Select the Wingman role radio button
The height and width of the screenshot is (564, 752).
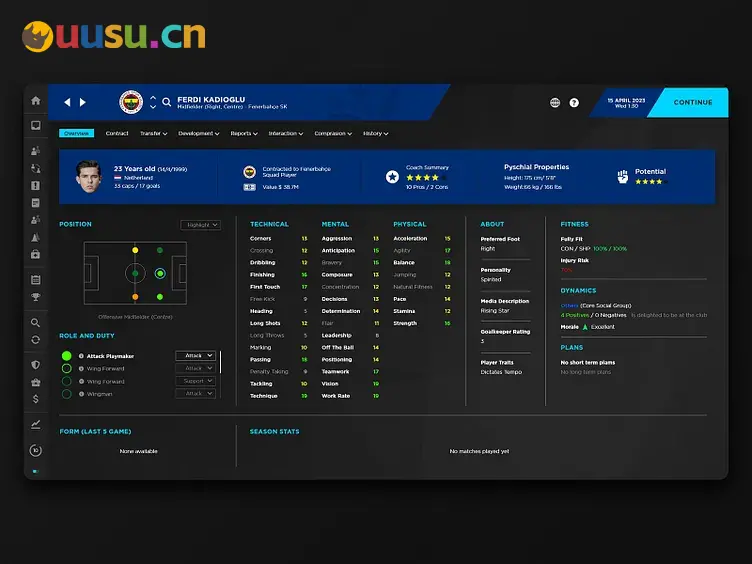(67, 394)
